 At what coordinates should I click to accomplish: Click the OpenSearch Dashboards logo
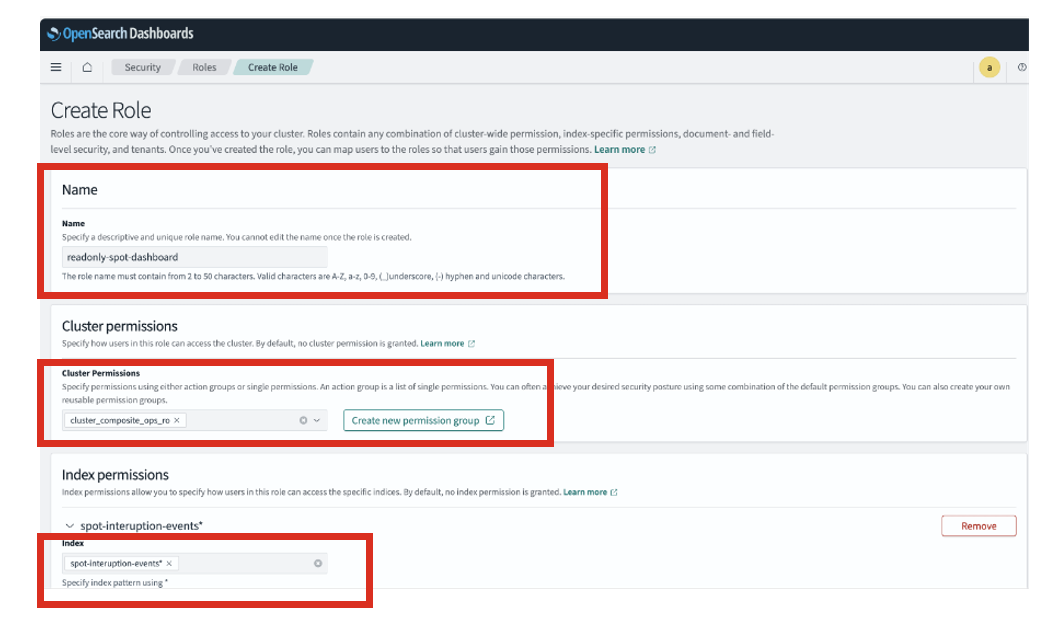click(120, 34)
